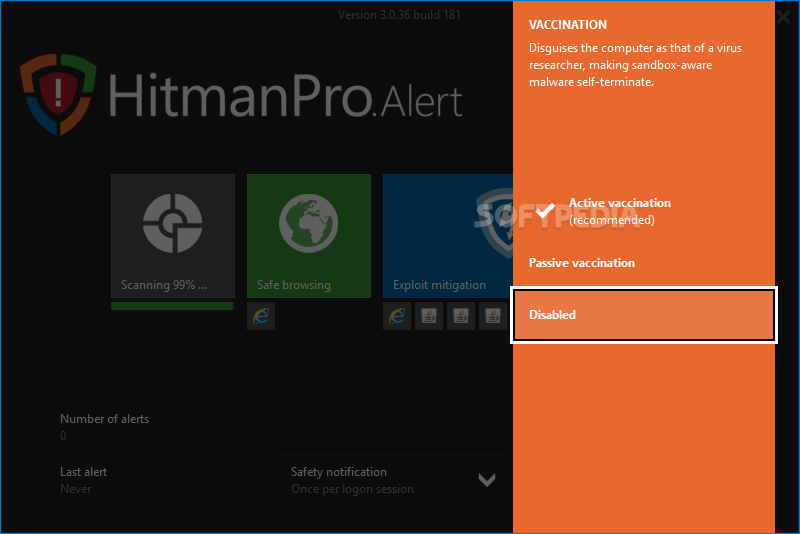
Task: Click Internet Explorer icon under Safe browsing
Action: click(261, 316)
